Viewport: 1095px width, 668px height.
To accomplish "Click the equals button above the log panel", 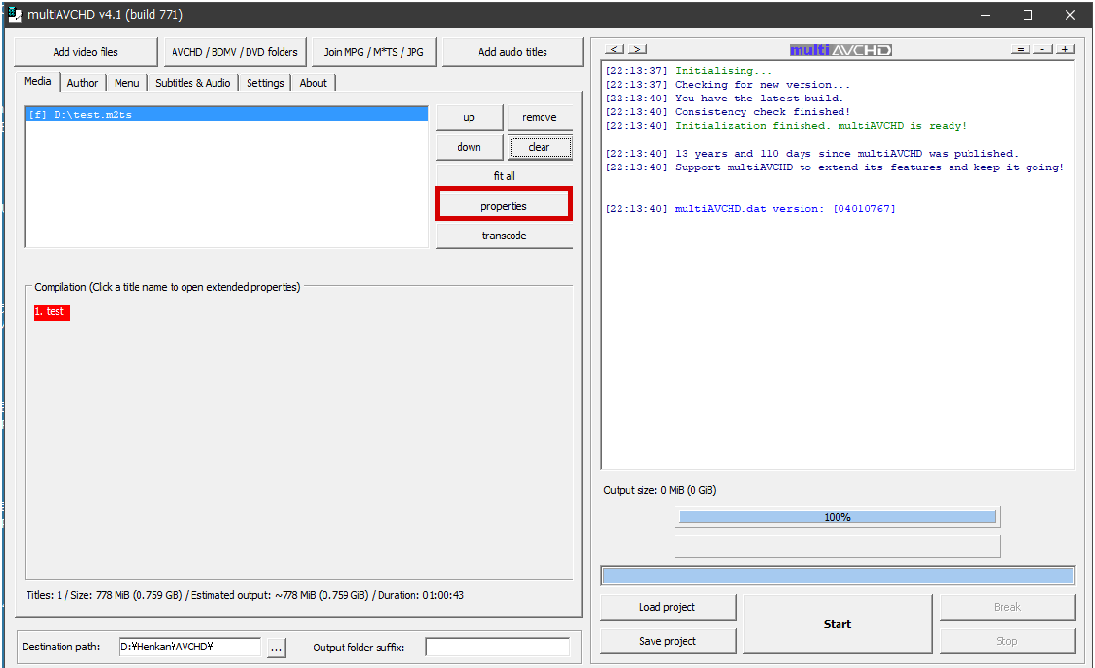I will pyautogui.click(x=1020, y=49).
